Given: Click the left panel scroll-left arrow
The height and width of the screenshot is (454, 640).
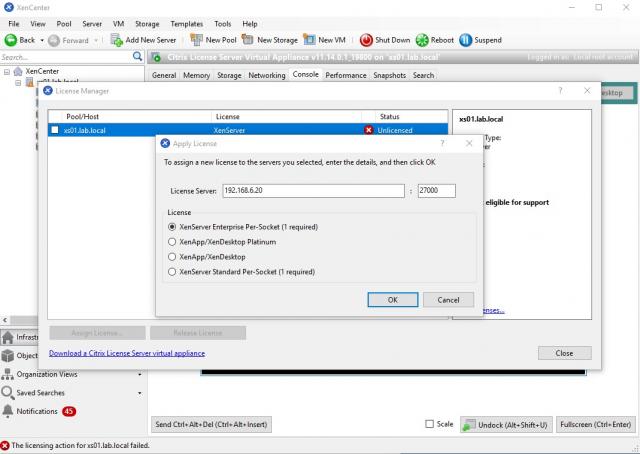Looking at the screenshot, I should 5,320.
